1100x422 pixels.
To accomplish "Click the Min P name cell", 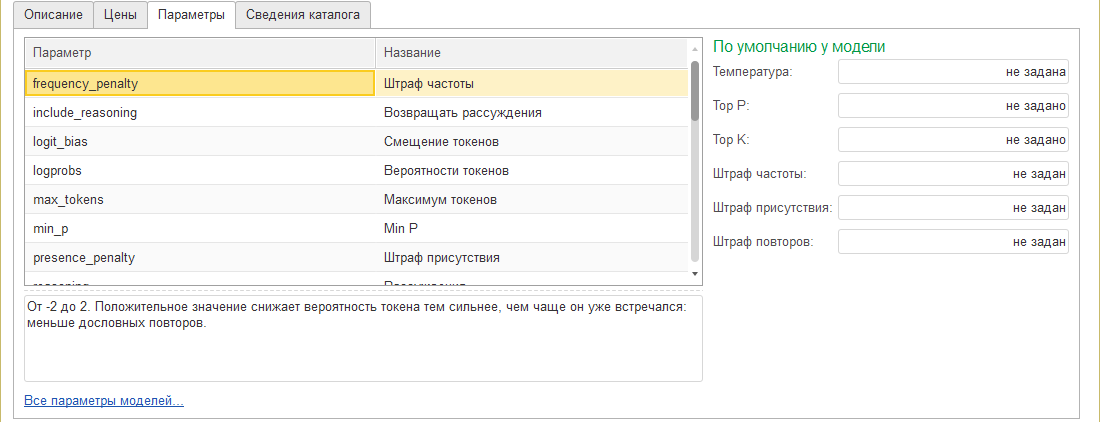I will click(532, 229).
